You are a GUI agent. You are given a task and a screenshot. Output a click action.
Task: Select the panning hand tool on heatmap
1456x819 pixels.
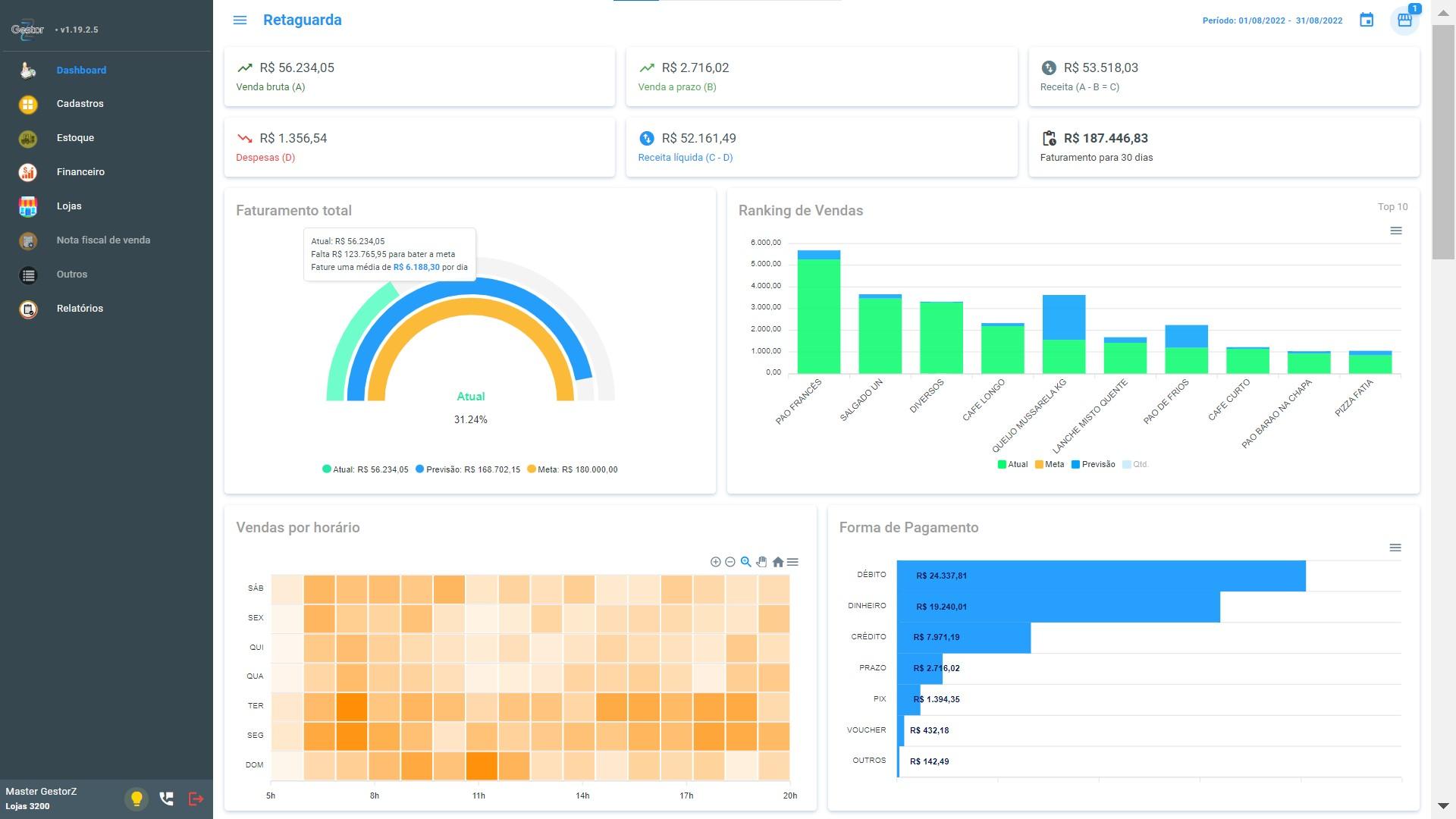tap(761, 562)
